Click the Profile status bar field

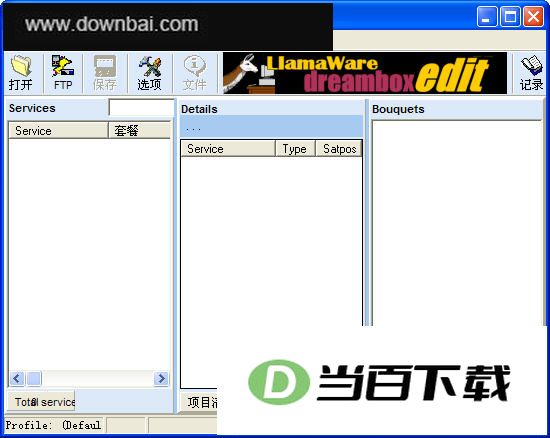[53, 425]
